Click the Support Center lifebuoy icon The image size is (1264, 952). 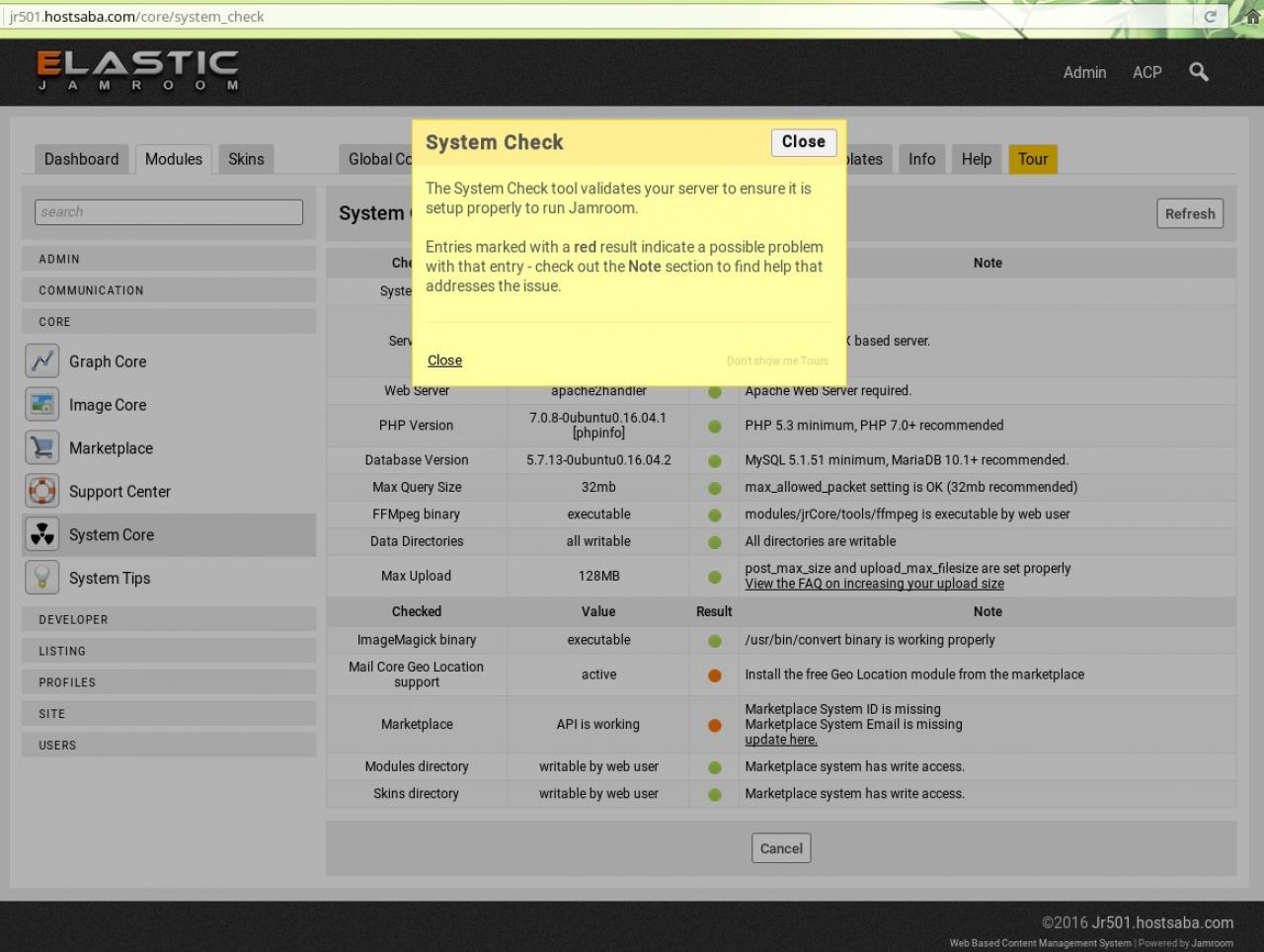coord(42,491)
